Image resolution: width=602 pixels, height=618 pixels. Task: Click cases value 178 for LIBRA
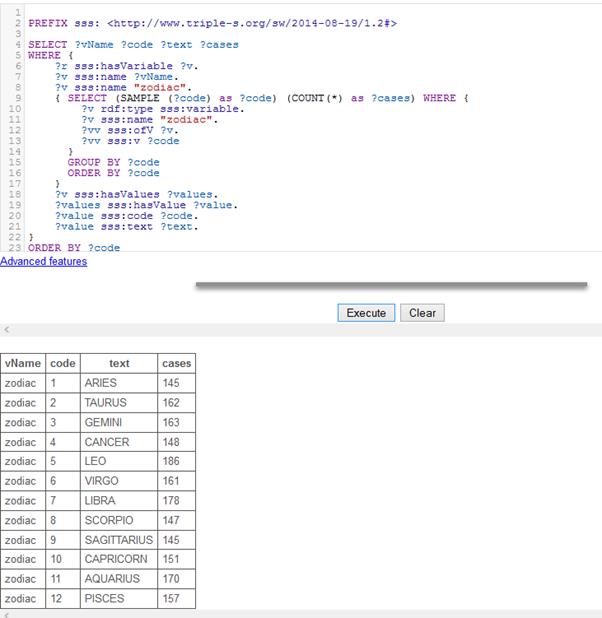coord(176,501)
